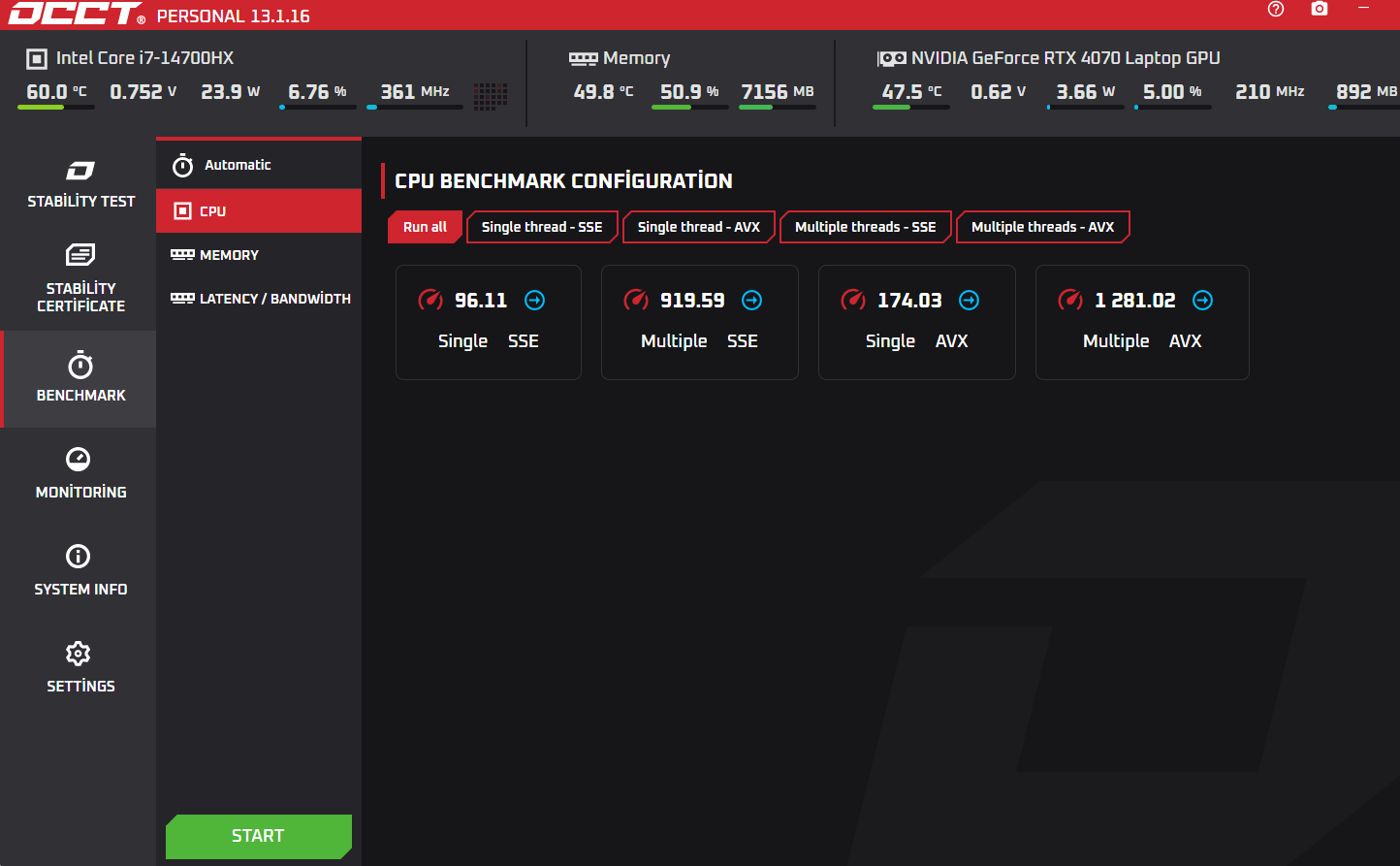Click the arrow icon next to score 174.03

click(969, 301)
